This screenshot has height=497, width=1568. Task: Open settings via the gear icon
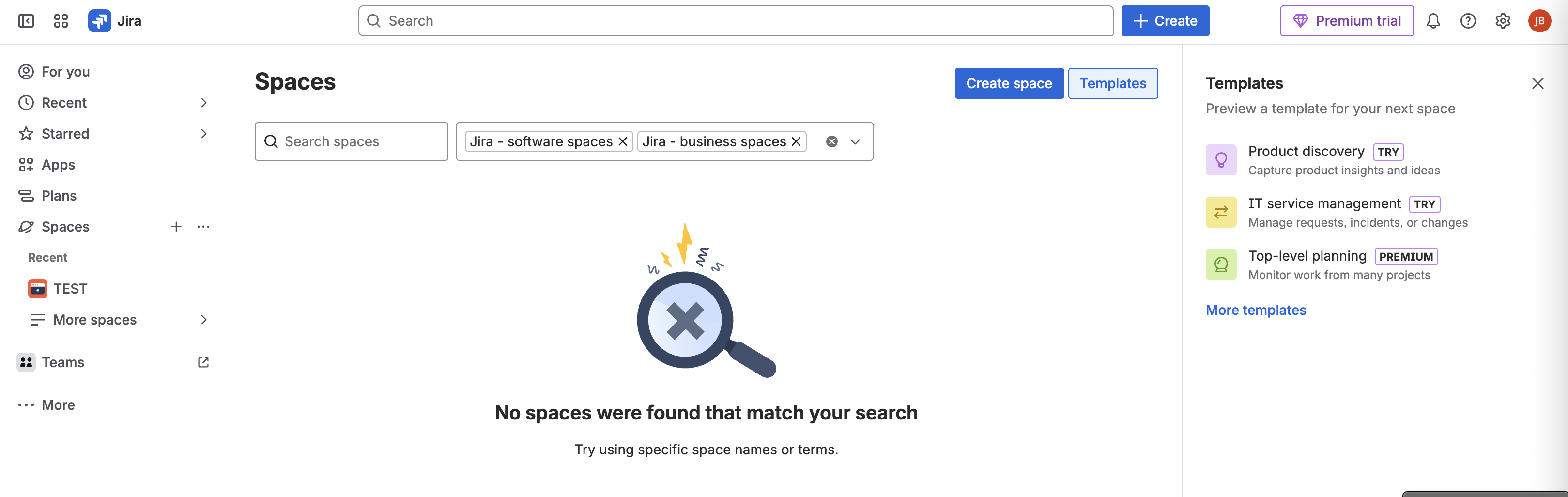pyautogui.click(x=1503, y=20)
